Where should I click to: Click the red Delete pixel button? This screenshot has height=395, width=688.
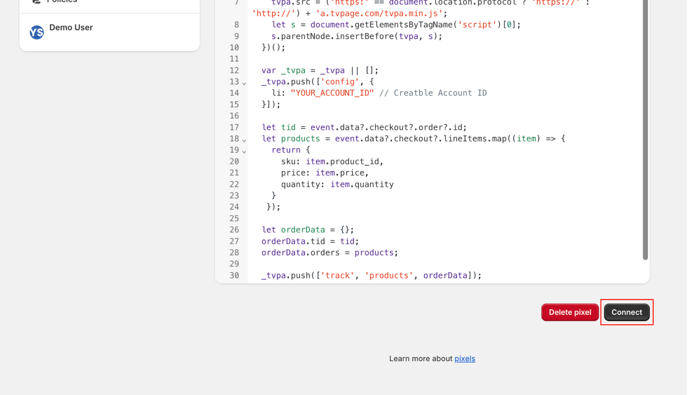point(570,312)
